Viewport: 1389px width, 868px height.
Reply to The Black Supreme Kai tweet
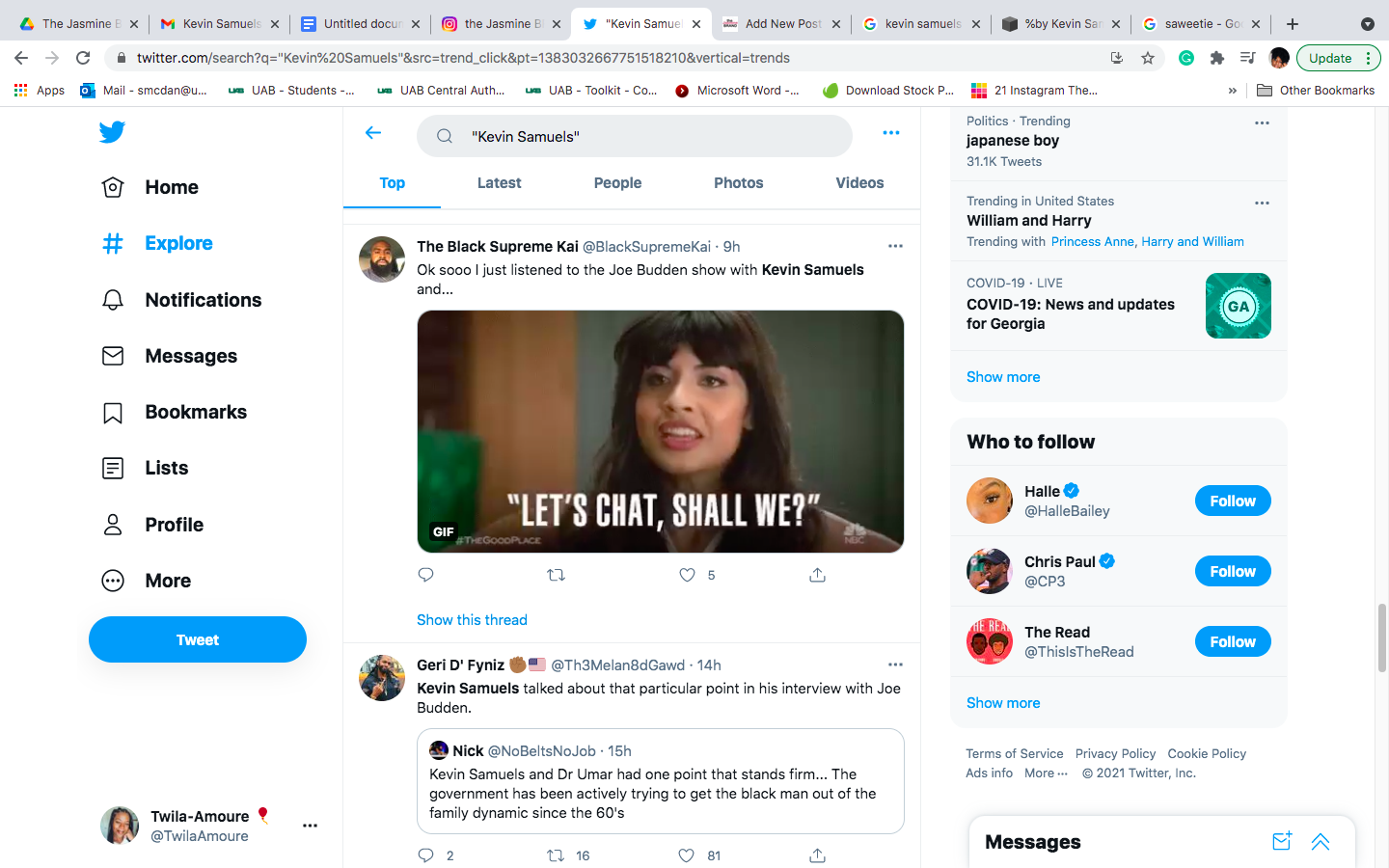tap(425, 575)
